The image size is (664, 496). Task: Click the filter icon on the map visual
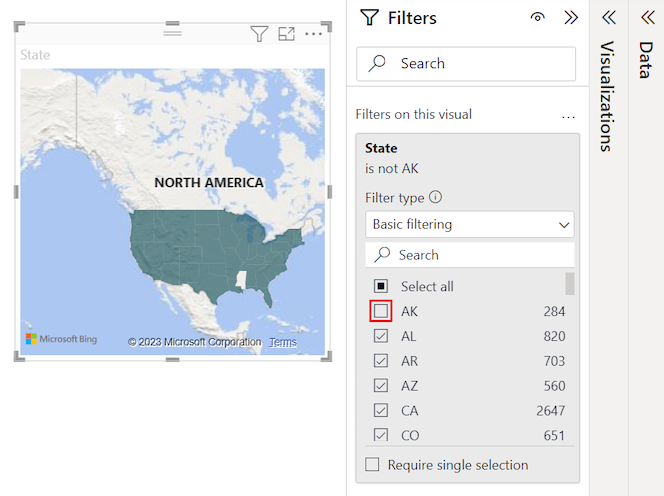(259, 34)
